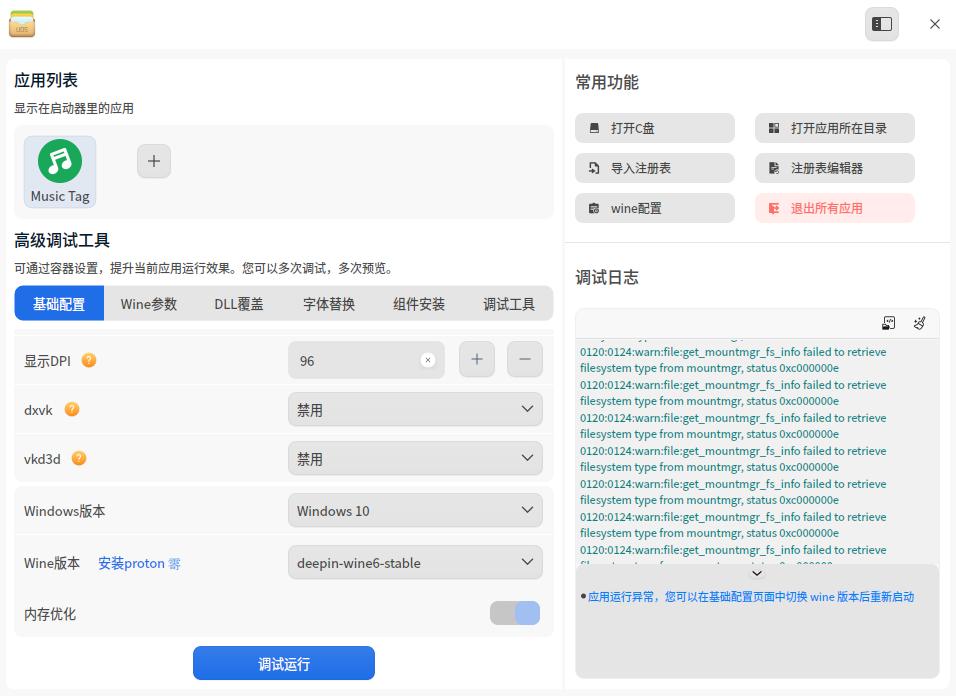Click the Windows版本 label
This screenshot has height=696, width=956.
click(65, 511)
